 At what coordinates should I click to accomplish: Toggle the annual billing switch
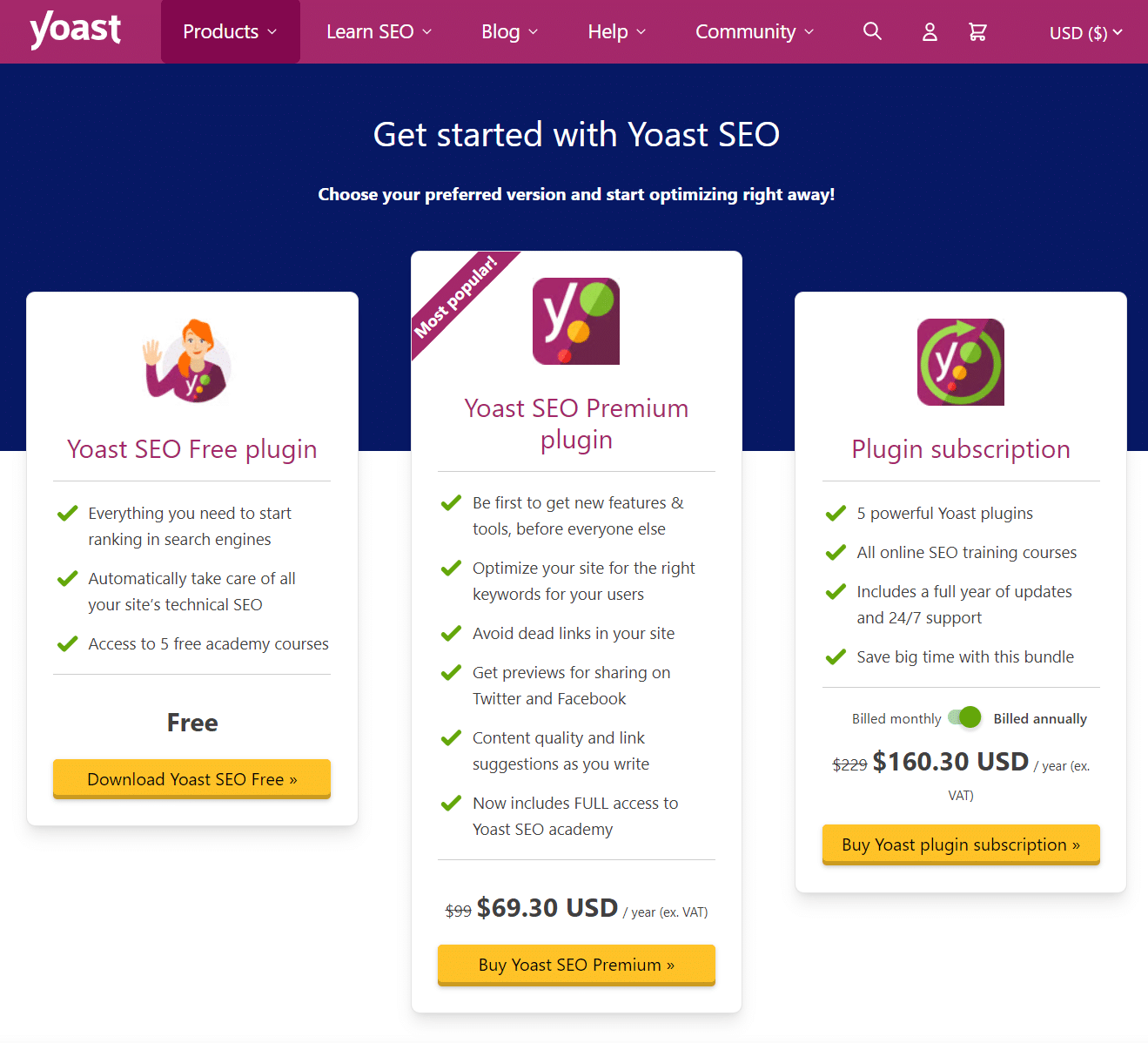point(963,717)
